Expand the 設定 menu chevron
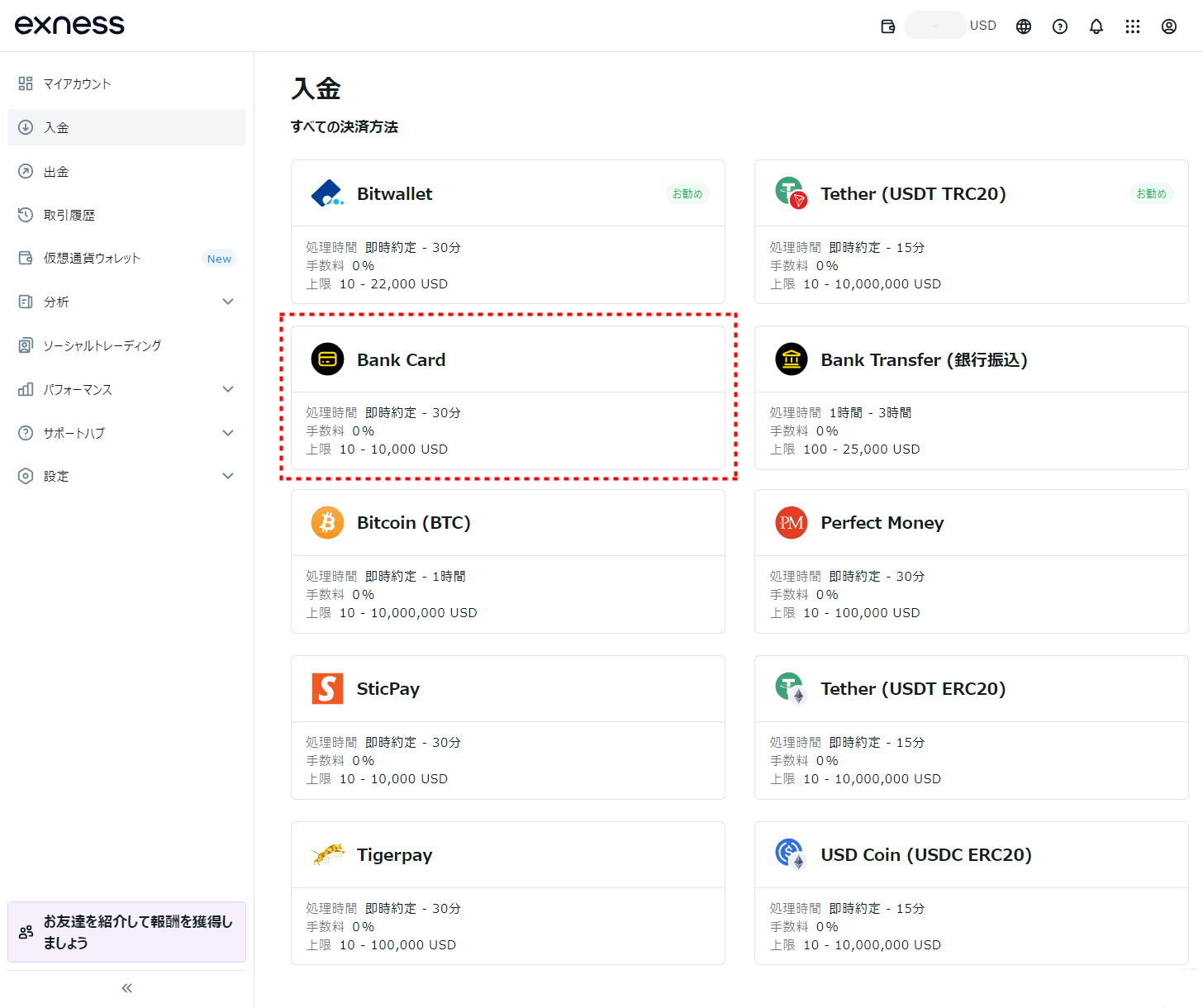This screenshot has width=1203, height=1008. [228, 476]
